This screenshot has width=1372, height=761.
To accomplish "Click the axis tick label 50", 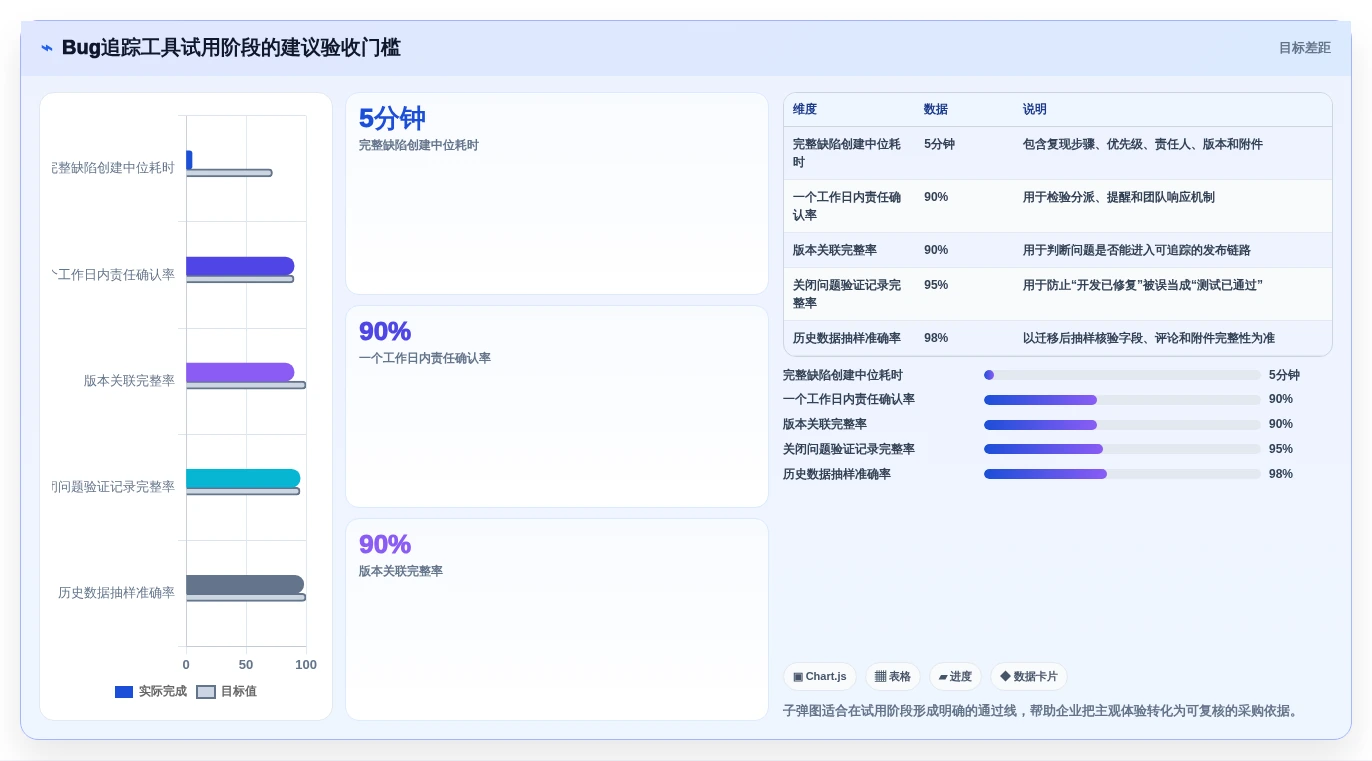I will (246, 665).
